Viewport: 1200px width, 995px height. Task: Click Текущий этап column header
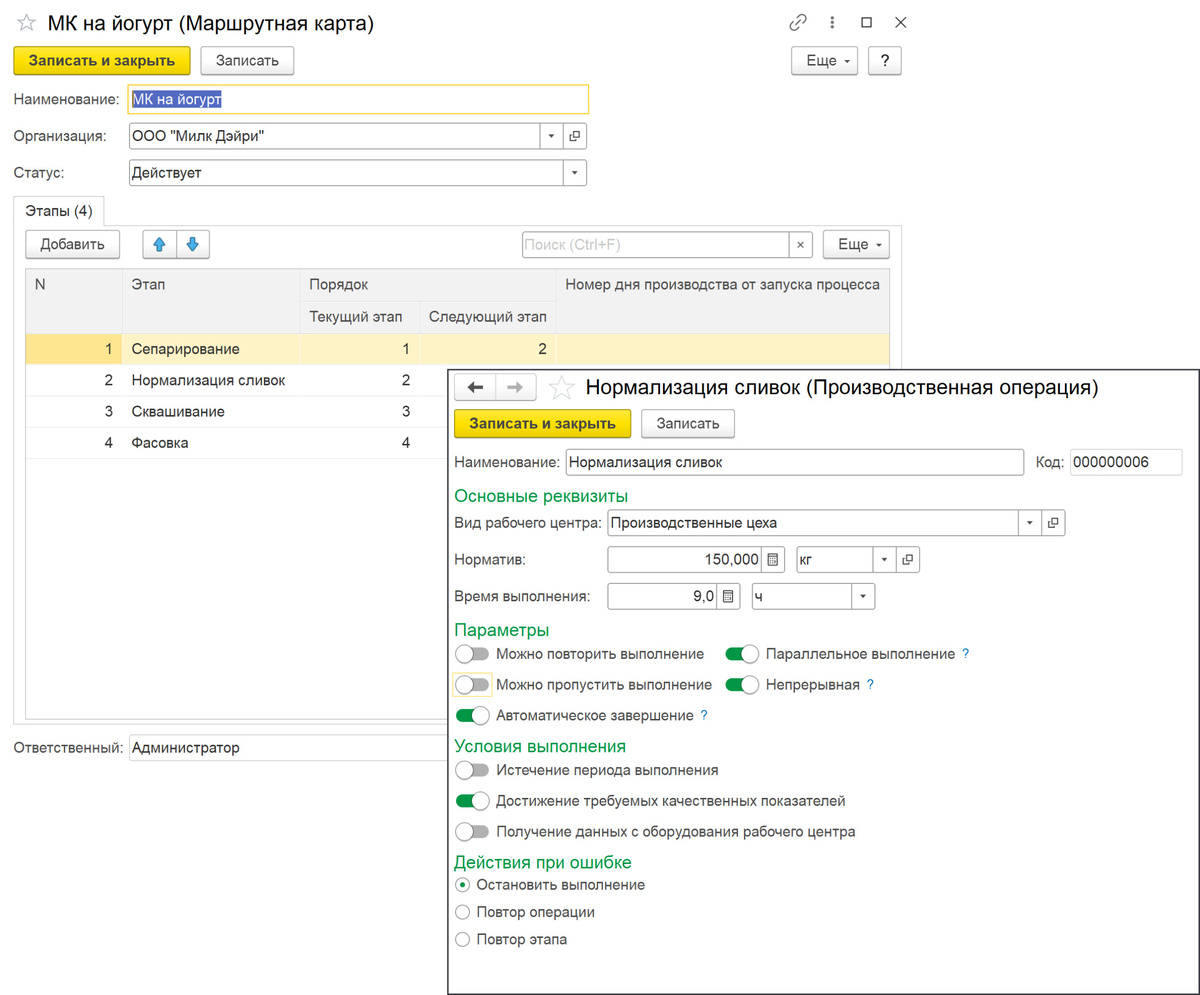[x=359, y=317]
